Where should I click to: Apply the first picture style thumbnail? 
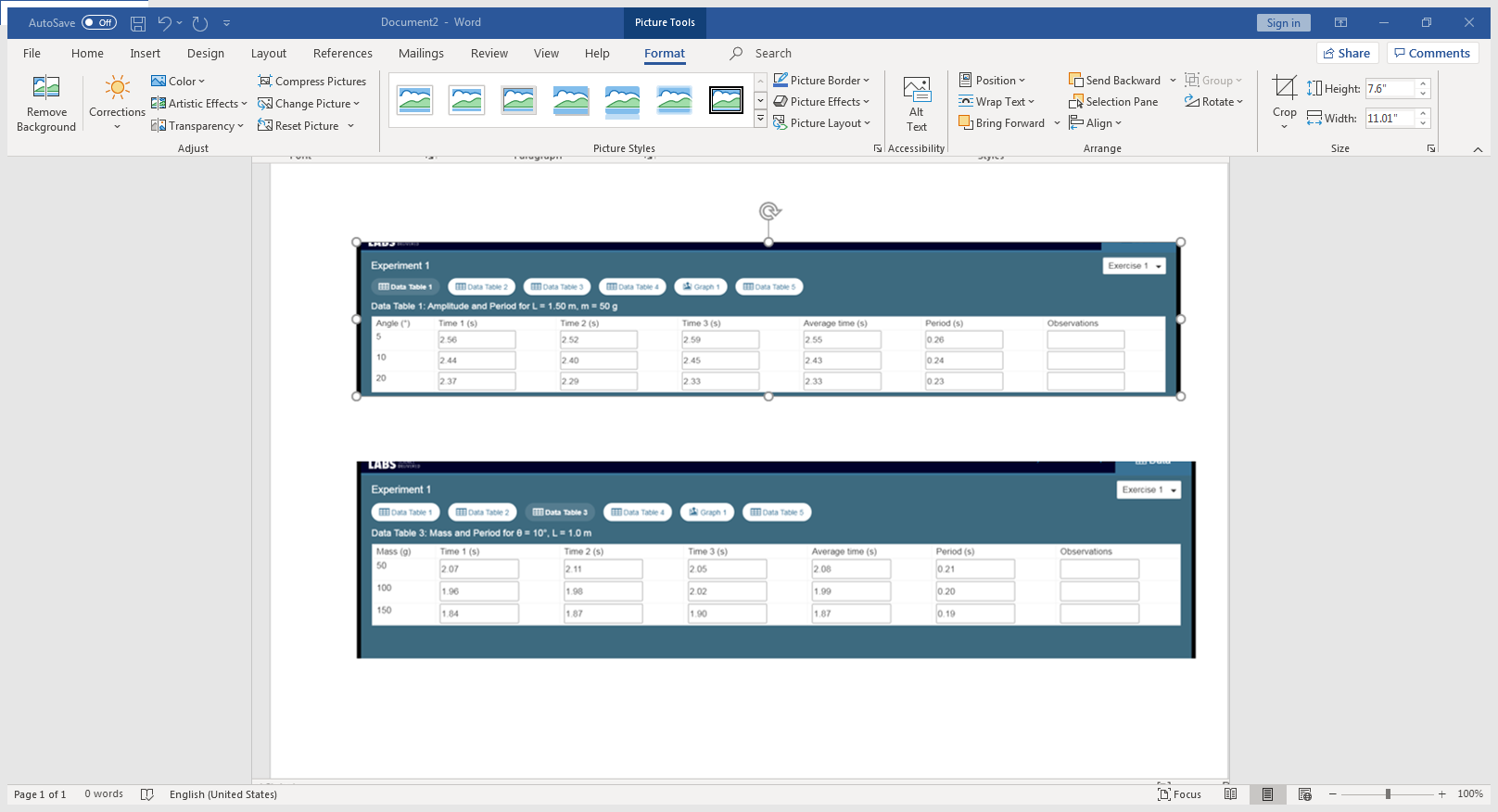[x=414, y=100]
